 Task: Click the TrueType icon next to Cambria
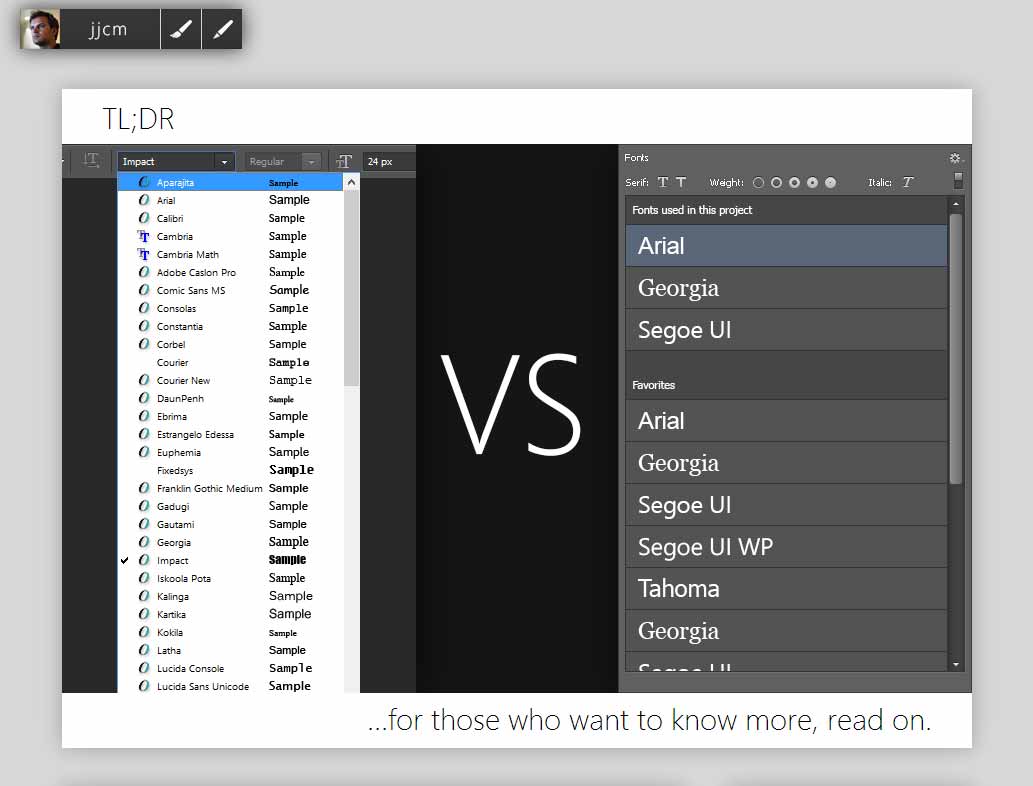click(x=145, y=236)
